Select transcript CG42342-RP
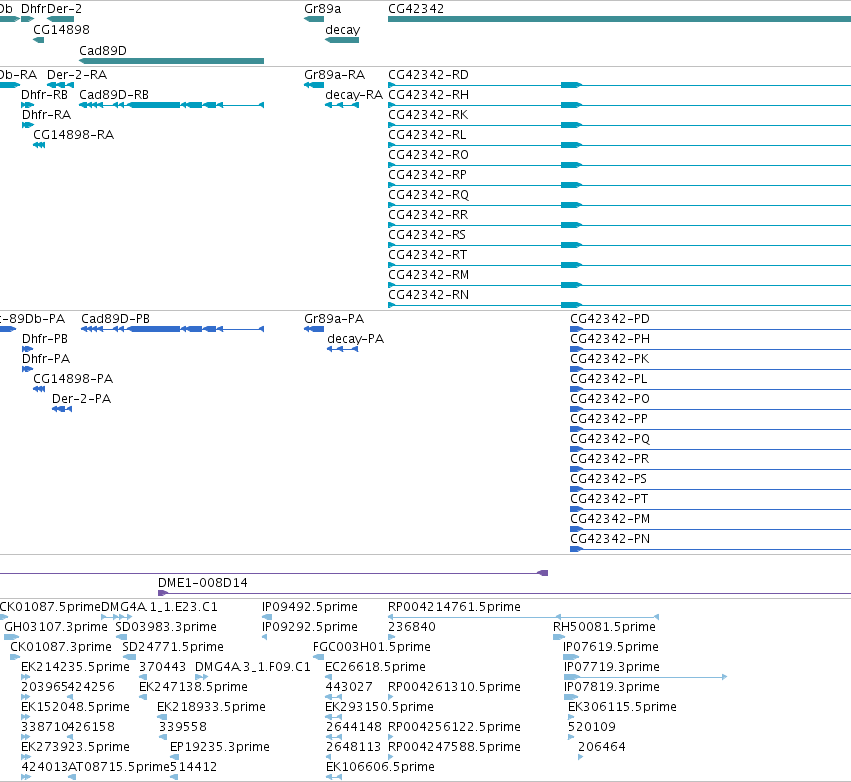Viewport: 851px width, 782px height. click(x=427, y=175)
